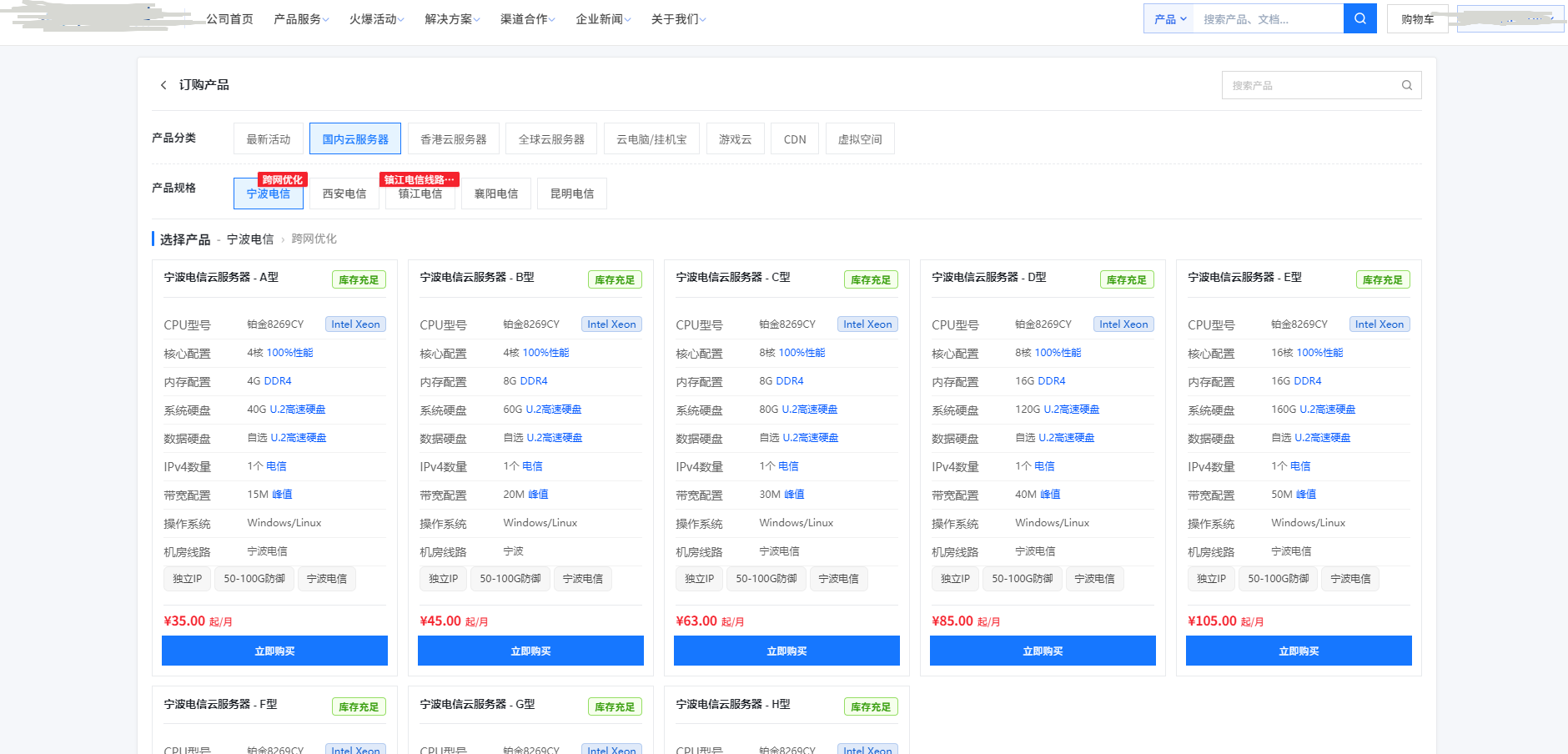
Task: Click the 库存充足 badge on D型 card
Action: coord(1127,280)
